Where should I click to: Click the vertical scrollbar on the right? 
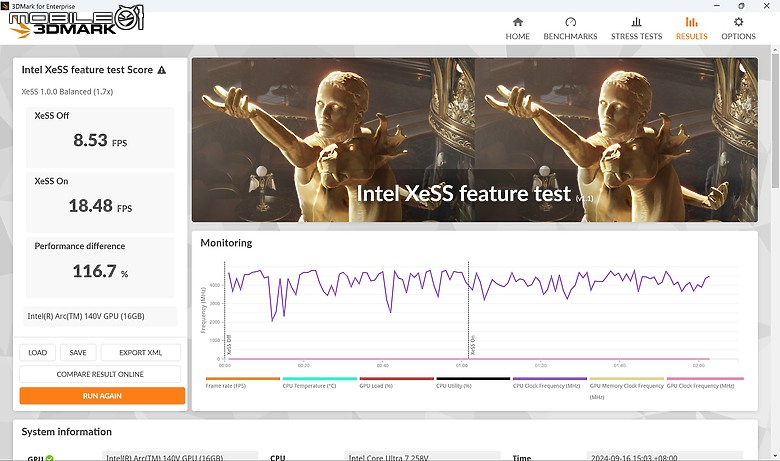coord(775,119)
